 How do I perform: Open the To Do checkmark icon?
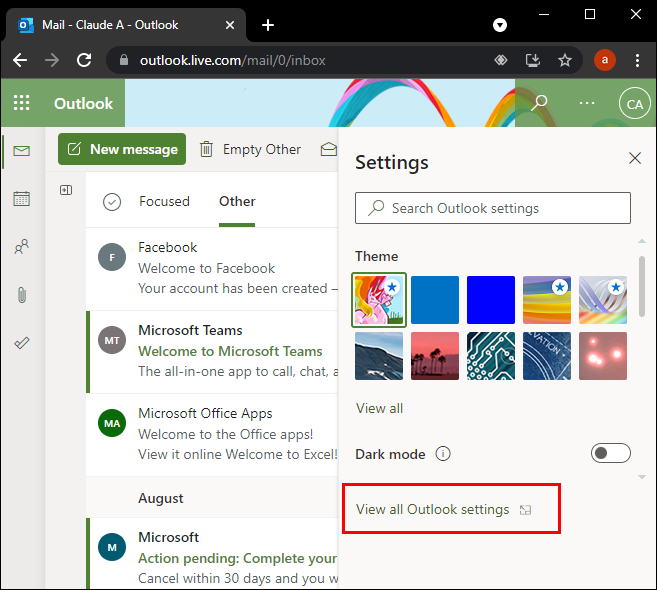click(x=22, y=343)
